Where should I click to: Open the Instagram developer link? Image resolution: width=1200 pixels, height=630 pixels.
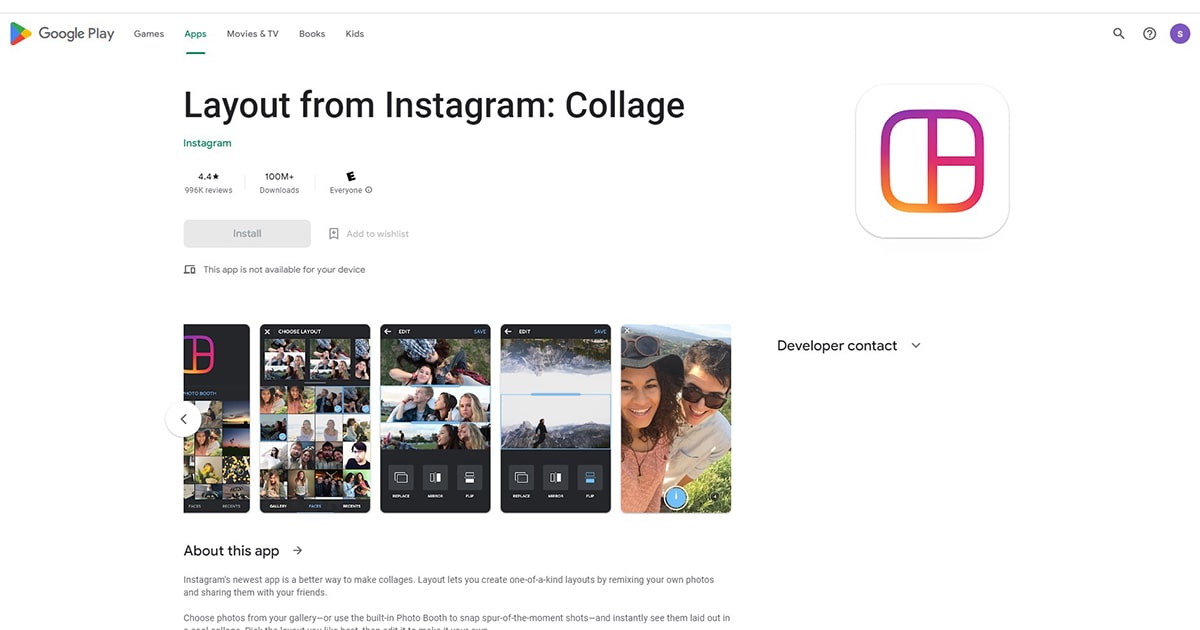coord(207,143)
